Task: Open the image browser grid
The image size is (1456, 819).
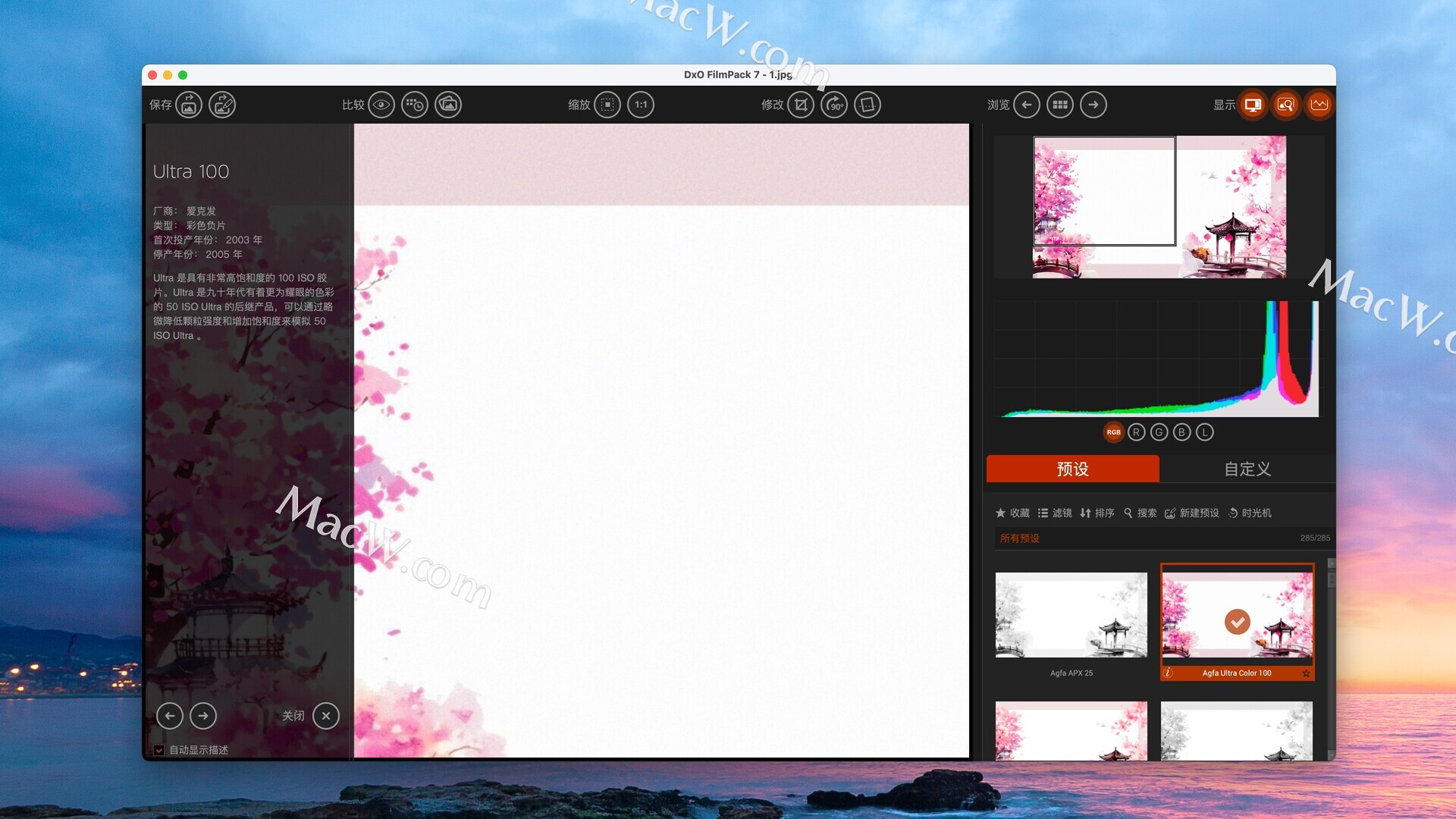Action: click(x=1060, y=105)
